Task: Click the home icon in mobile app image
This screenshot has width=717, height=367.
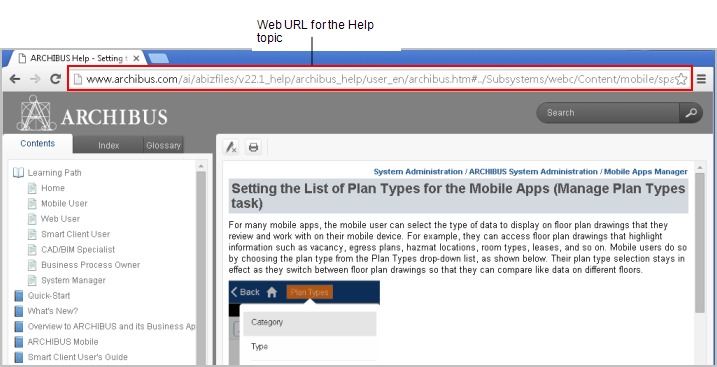Action: coord(272,292)
